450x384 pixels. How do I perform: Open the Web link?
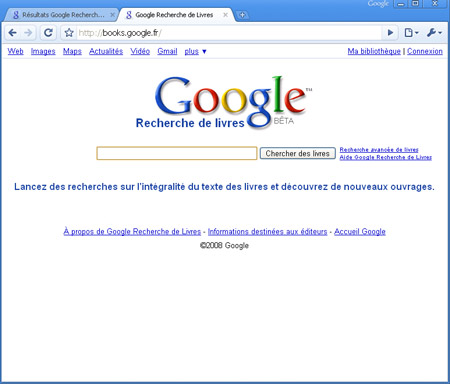click(15, 51)
